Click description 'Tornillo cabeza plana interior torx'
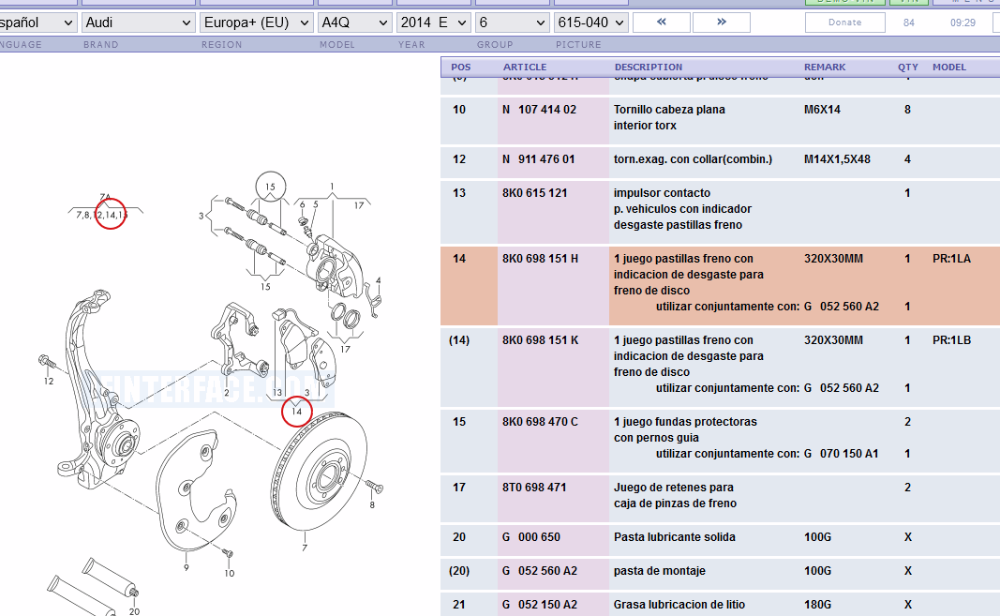 coord(670,118)
